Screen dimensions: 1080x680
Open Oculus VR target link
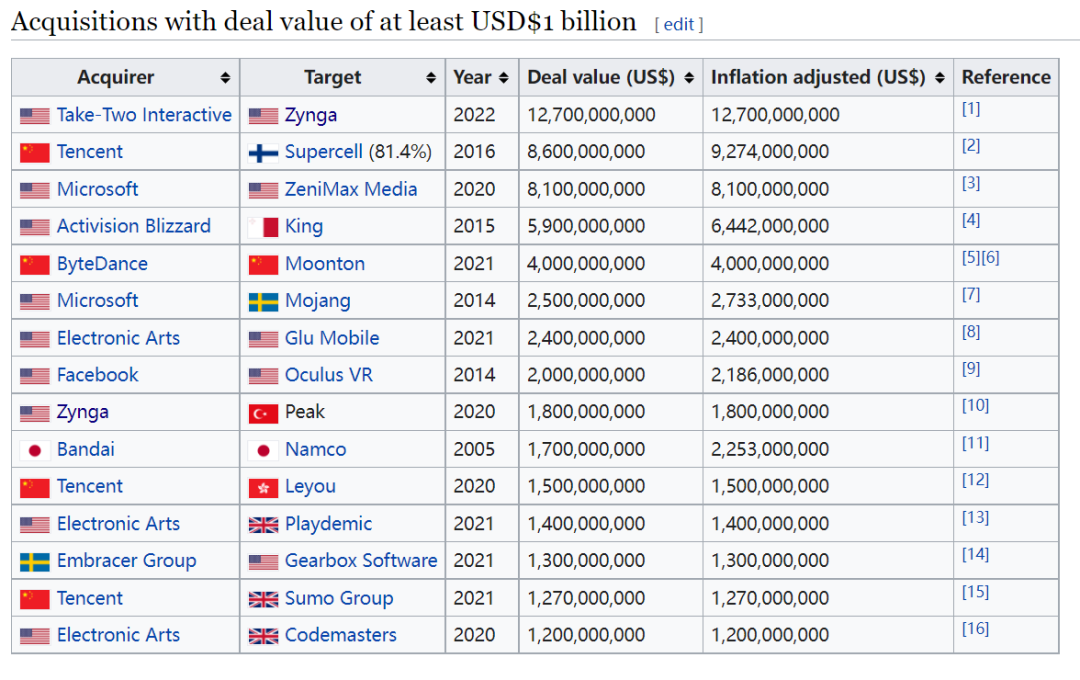click(329, 375)
